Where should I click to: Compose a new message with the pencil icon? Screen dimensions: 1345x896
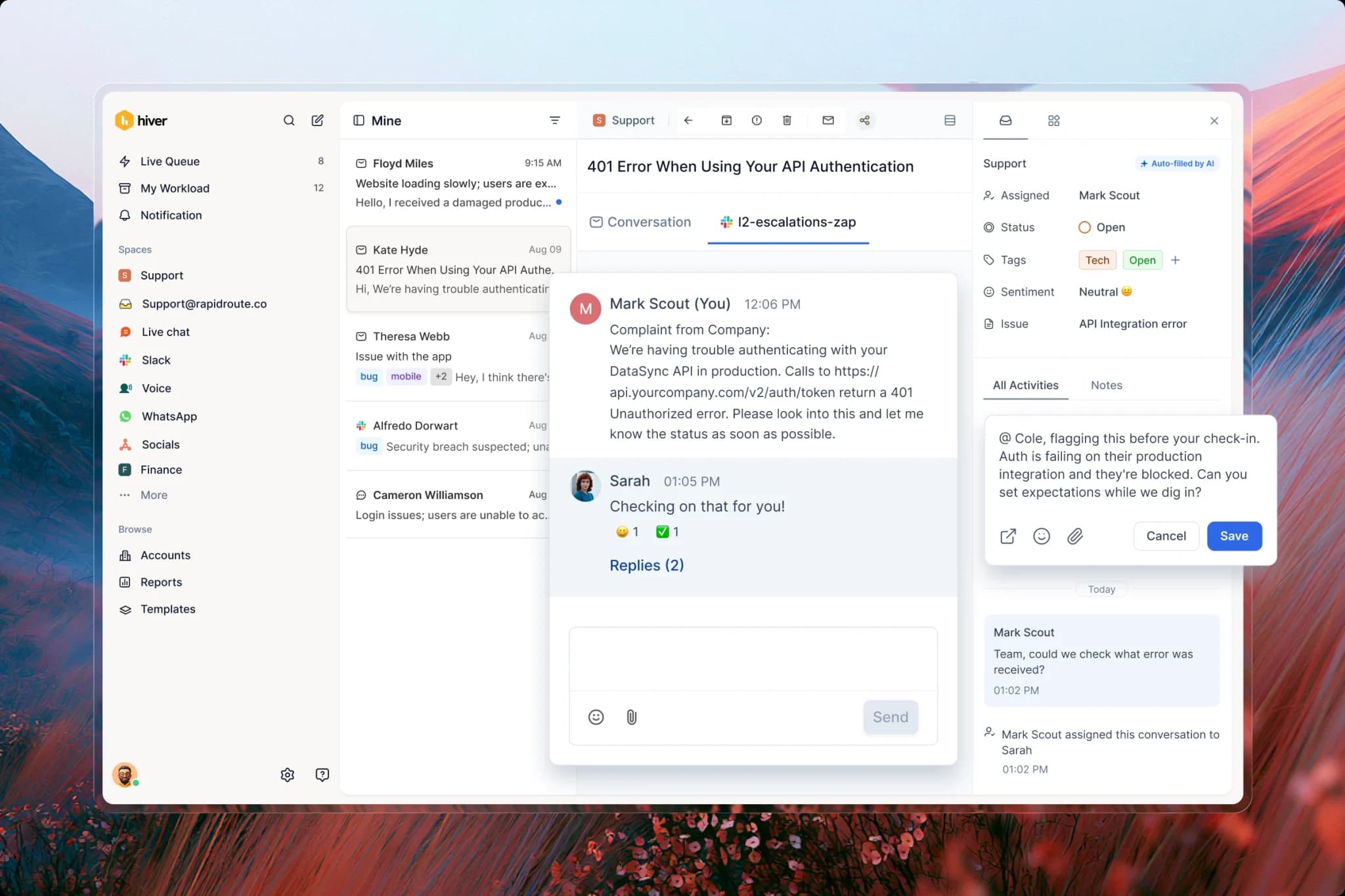(317, 120)
